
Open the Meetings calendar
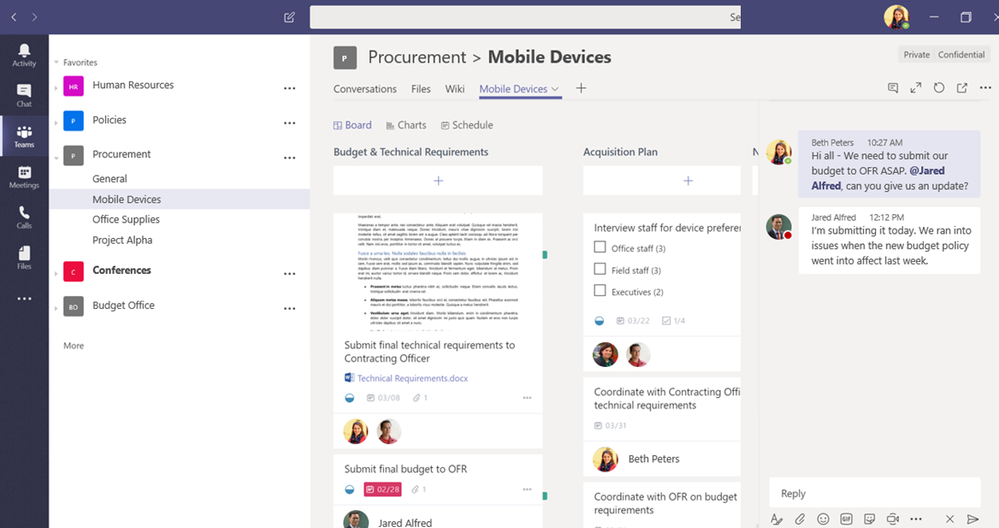(24, 176)
